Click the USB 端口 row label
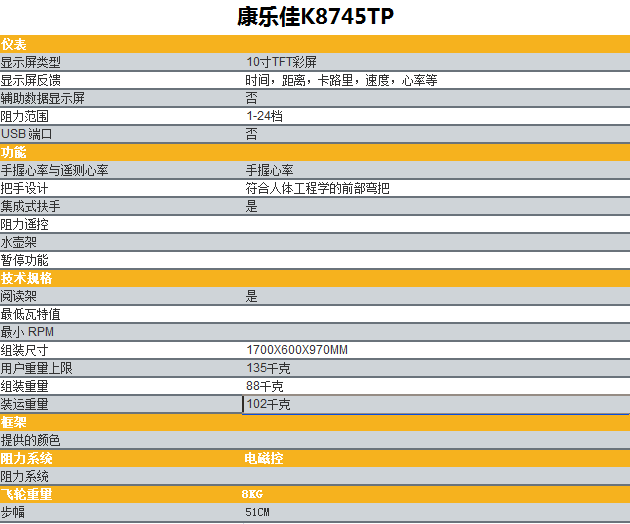This screenshot has width=630, height=524. (x=26, y=134)
